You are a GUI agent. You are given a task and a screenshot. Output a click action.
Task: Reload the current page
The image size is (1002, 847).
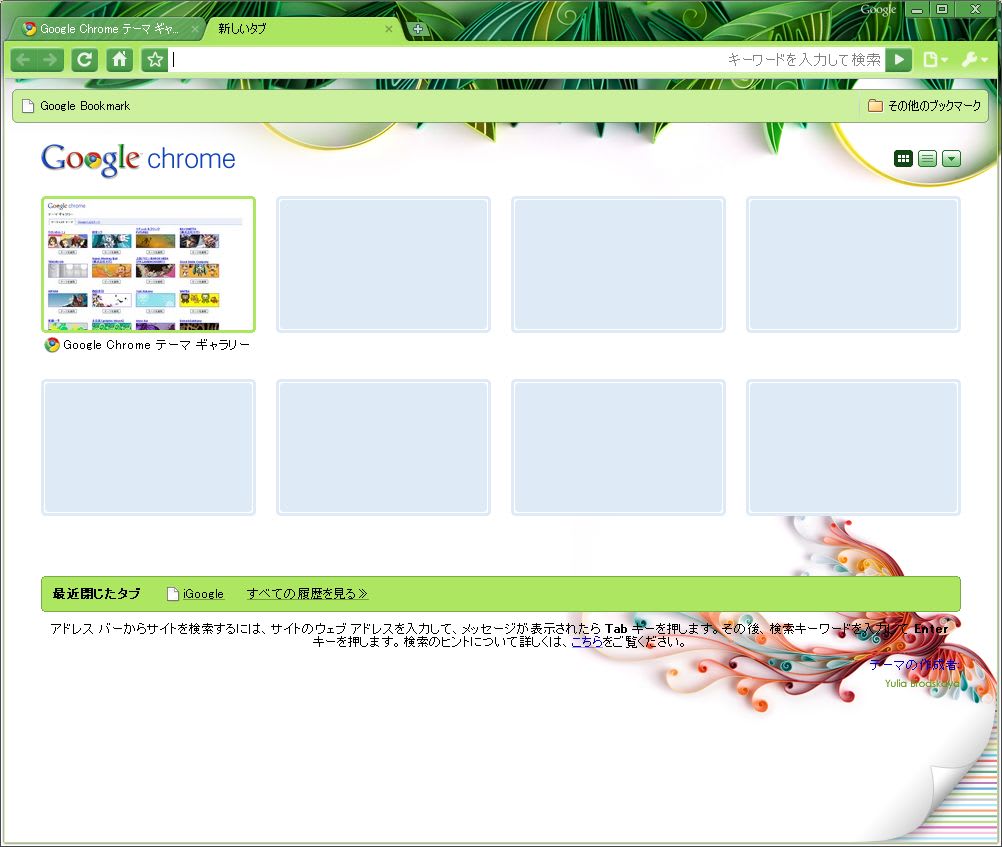85,60
